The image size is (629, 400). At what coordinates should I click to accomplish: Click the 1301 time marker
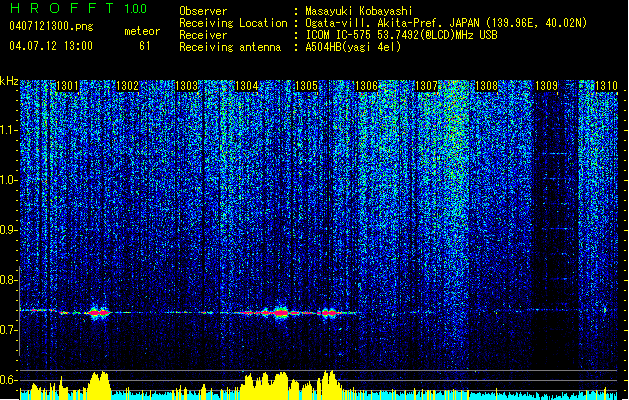[x=67, y=86]
